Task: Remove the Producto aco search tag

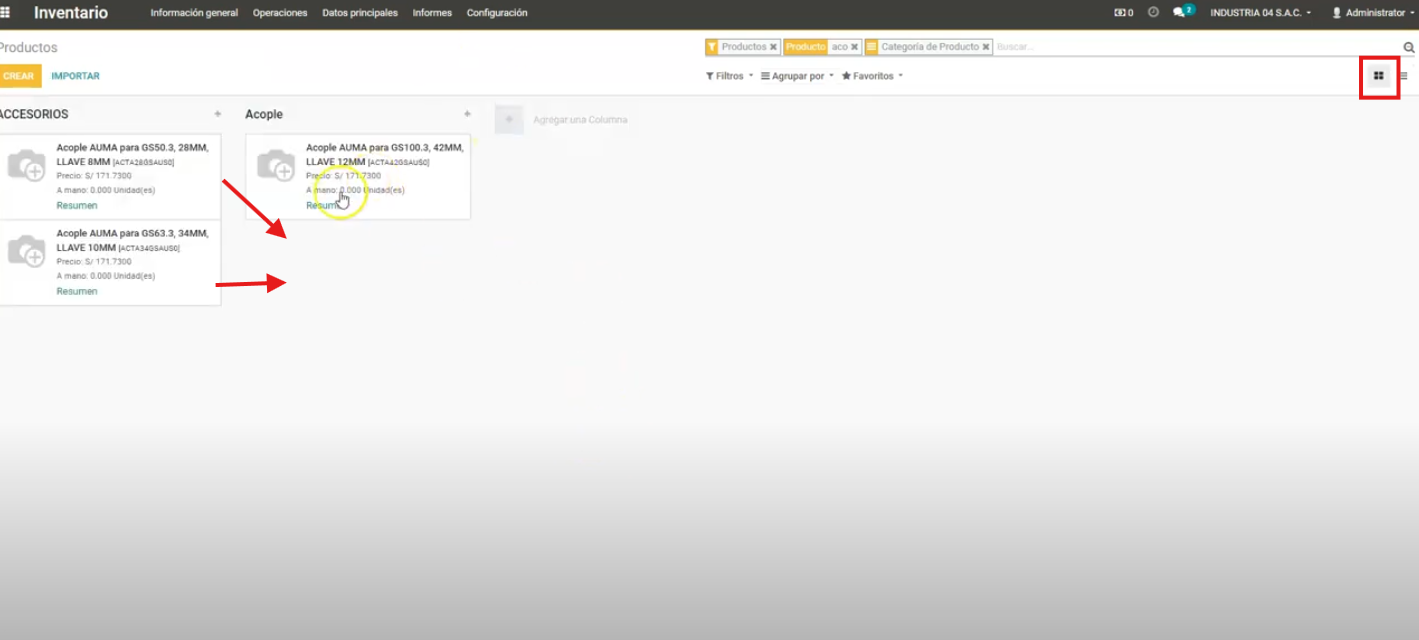Action: pyautogui.click(x=855, y=47)
